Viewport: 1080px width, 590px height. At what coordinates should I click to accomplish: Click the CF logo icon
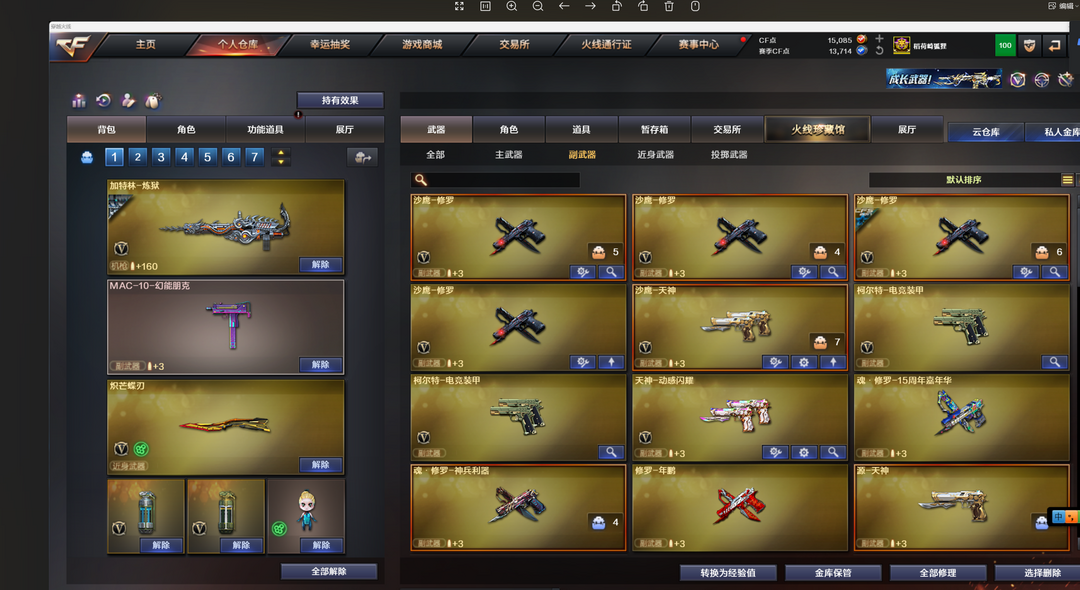tap(74, 47)
